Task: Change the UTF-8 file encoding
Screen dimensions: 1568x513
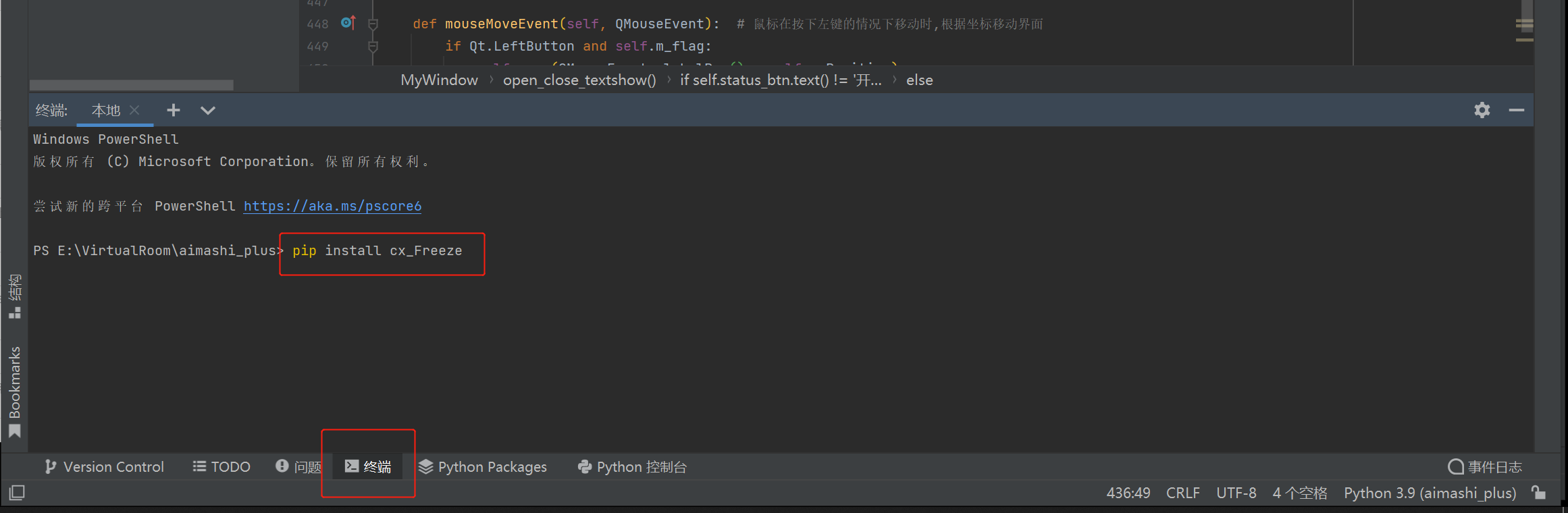Action: pos(1236,493)
